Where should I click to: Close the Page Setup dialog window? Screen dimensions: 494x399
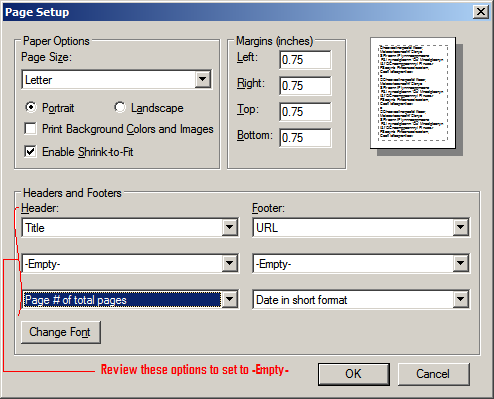481,12
